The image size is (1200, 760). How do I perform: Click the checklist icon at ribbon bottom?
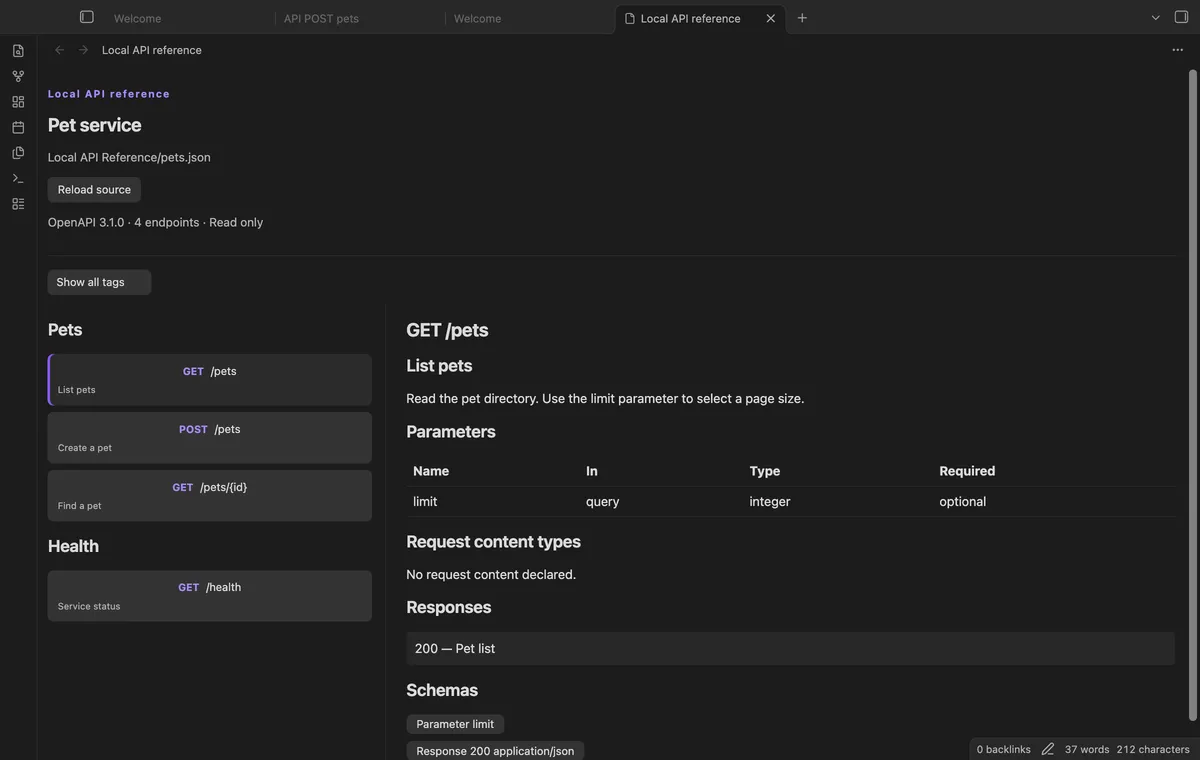click(18, 204)
